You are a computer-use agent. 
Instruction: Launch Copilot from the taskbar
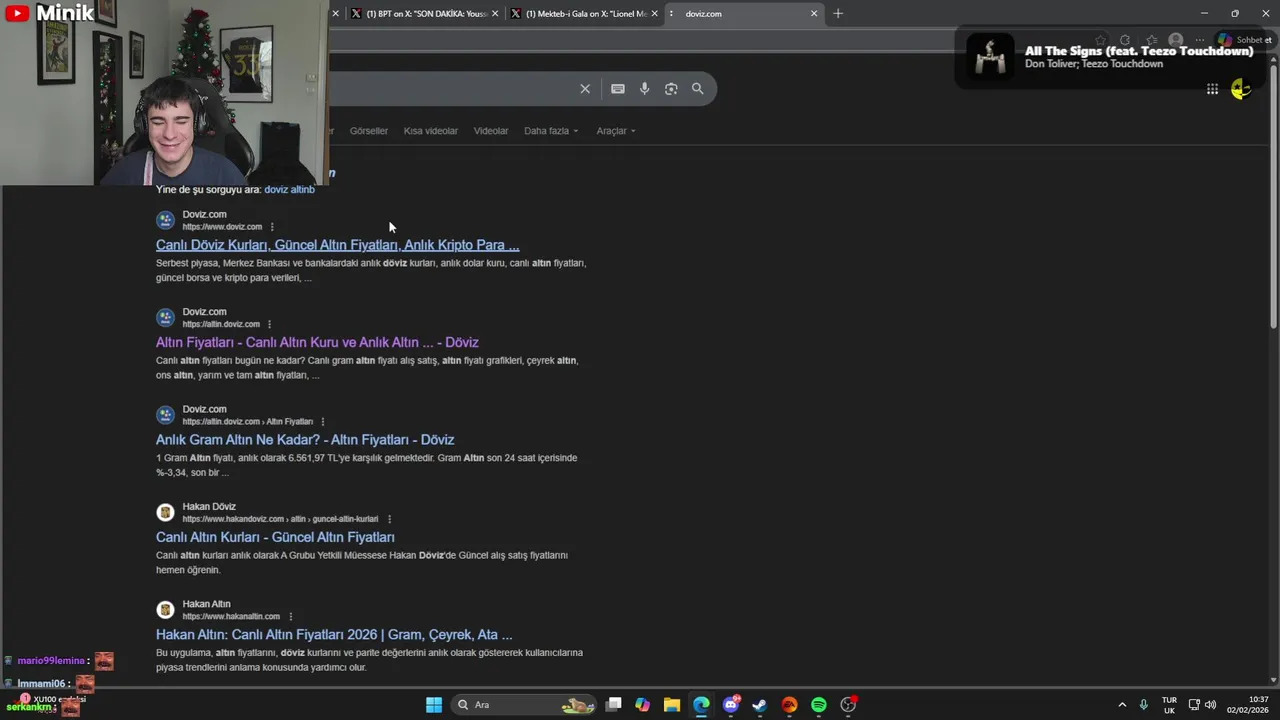click(x=642, y=705)
